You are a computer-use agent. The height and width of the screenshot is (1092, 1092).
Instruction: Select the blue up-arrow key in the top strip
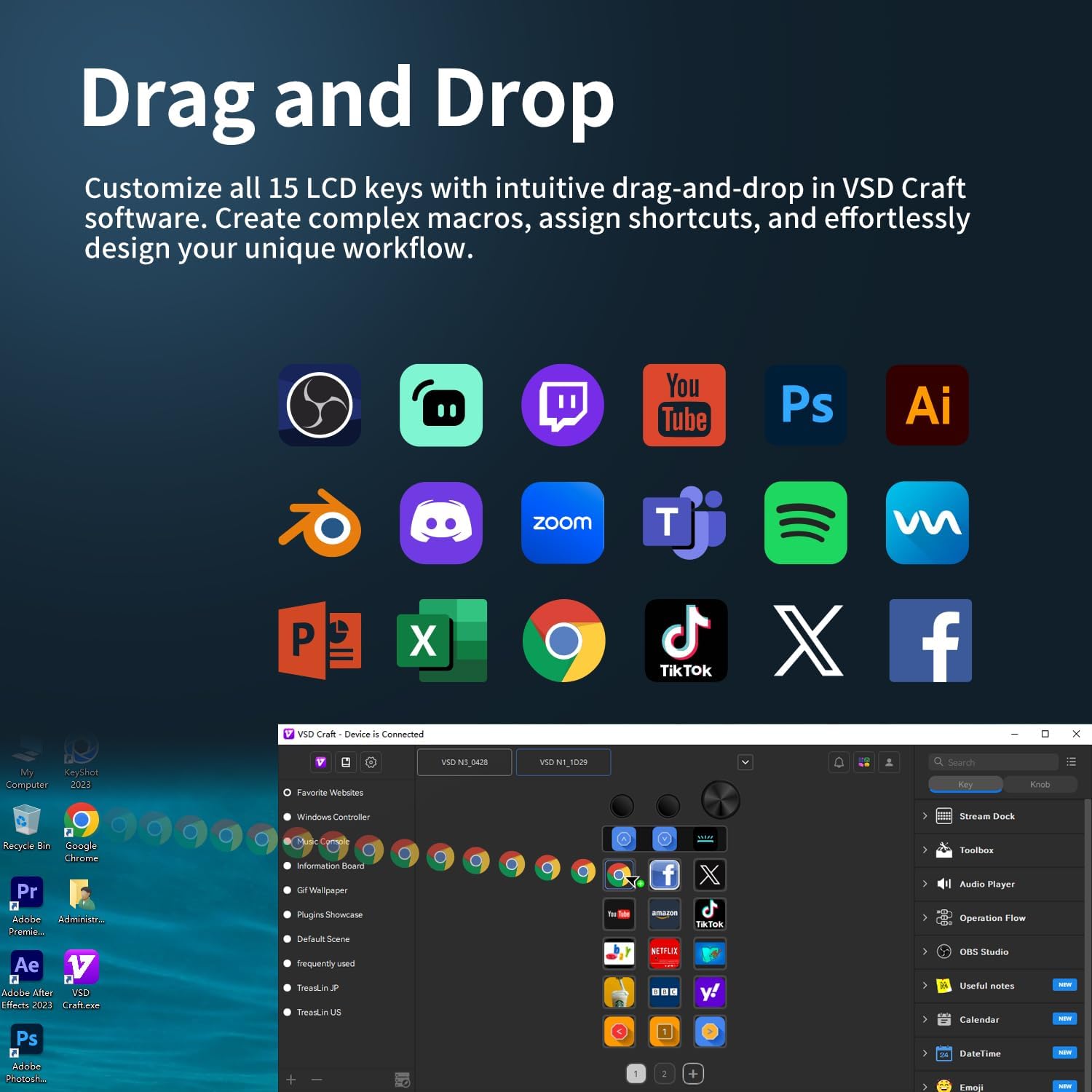coord(624,839)
